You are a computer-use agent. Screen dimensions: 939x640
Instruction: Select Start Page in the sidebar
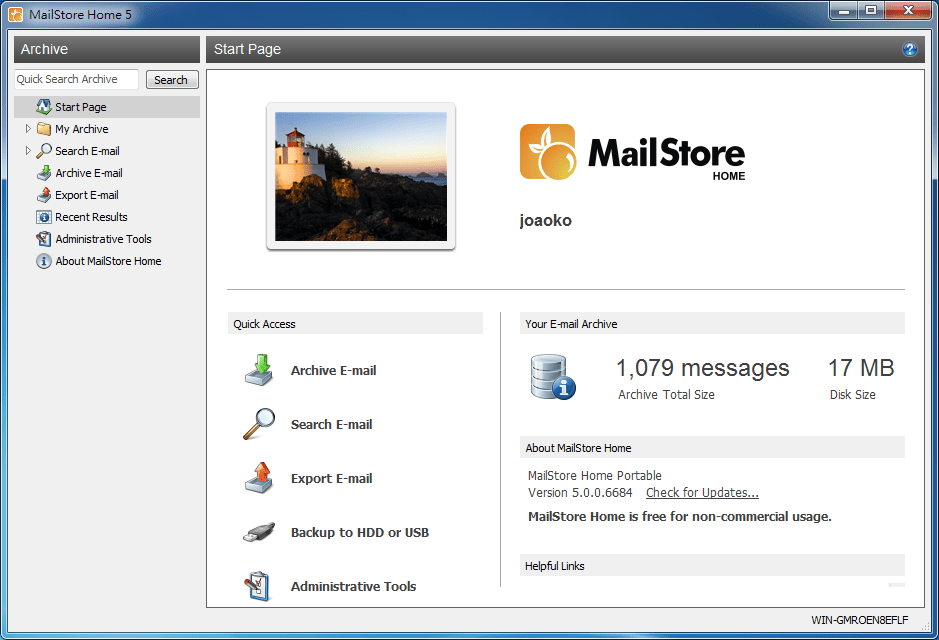click(42, 107)
